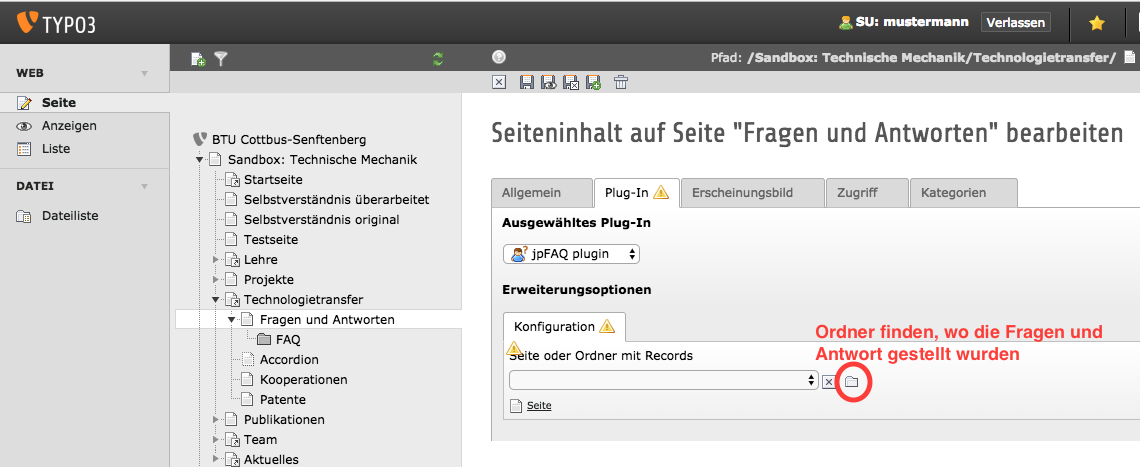Click the close document icon
The width and height of the screenshot is (1140, 467).
click(499, 83)
